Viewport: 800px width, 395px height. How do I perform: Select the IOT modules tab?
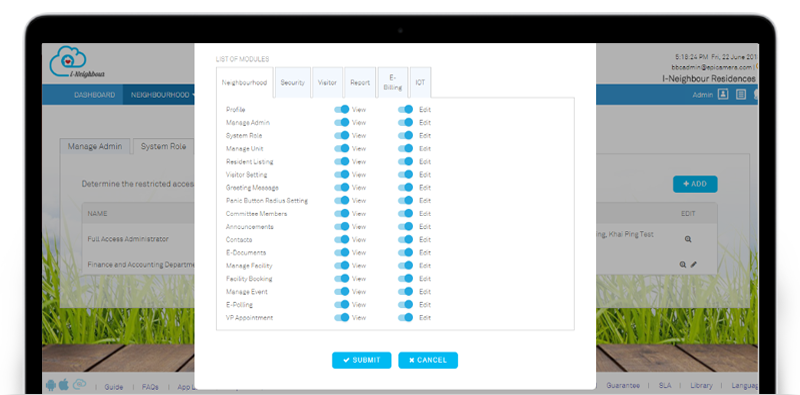click(x=420, y=82)
